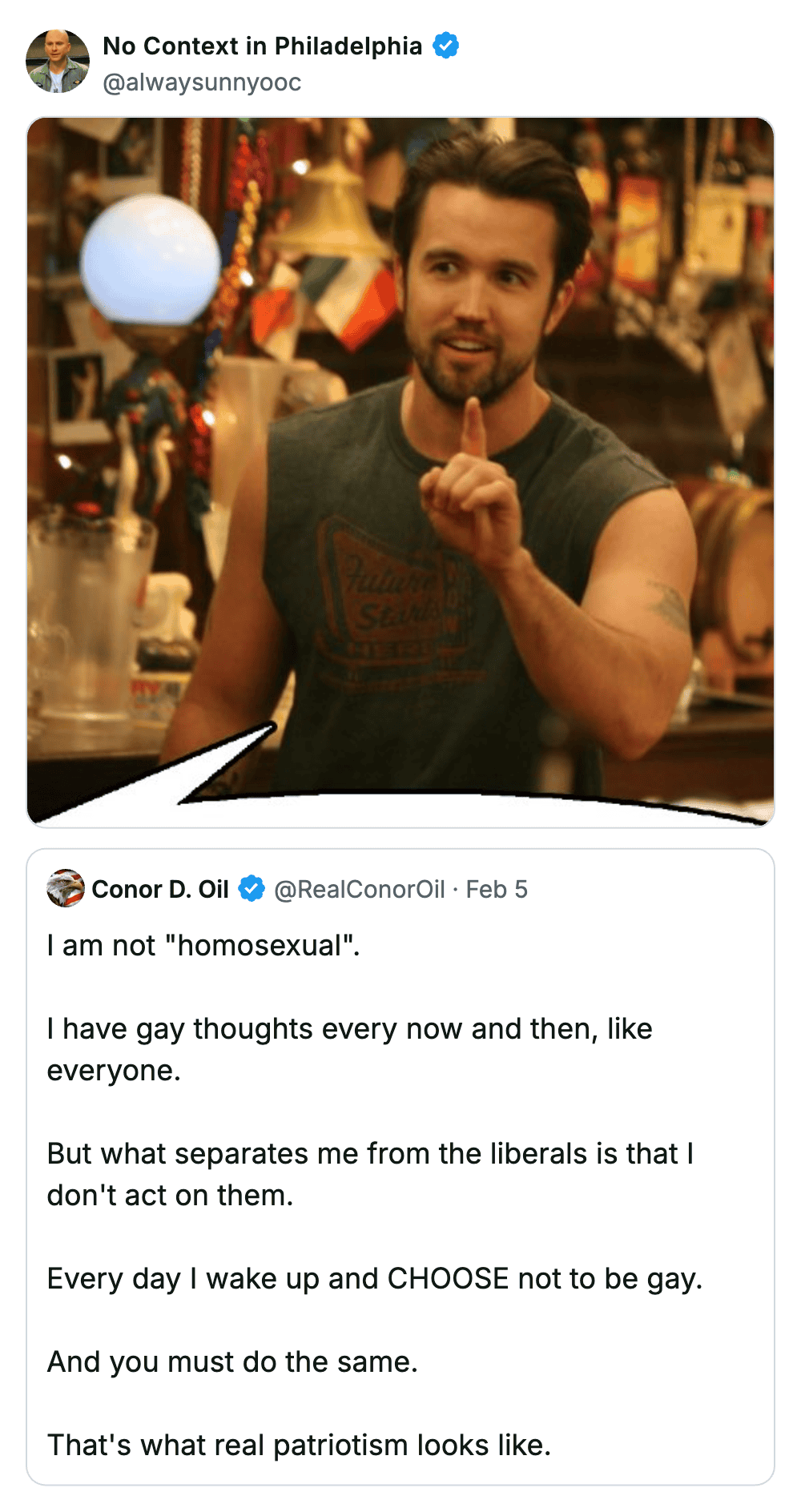Open the "Conor D. Oil" name
The image size is (801, 1512).
point(160,889)
